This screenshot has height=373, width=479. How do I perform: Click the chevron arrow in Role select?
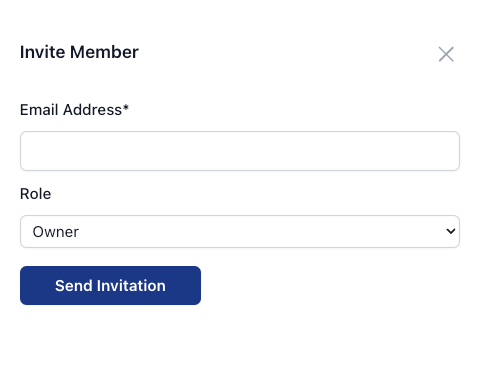click(x=451, y=231)
